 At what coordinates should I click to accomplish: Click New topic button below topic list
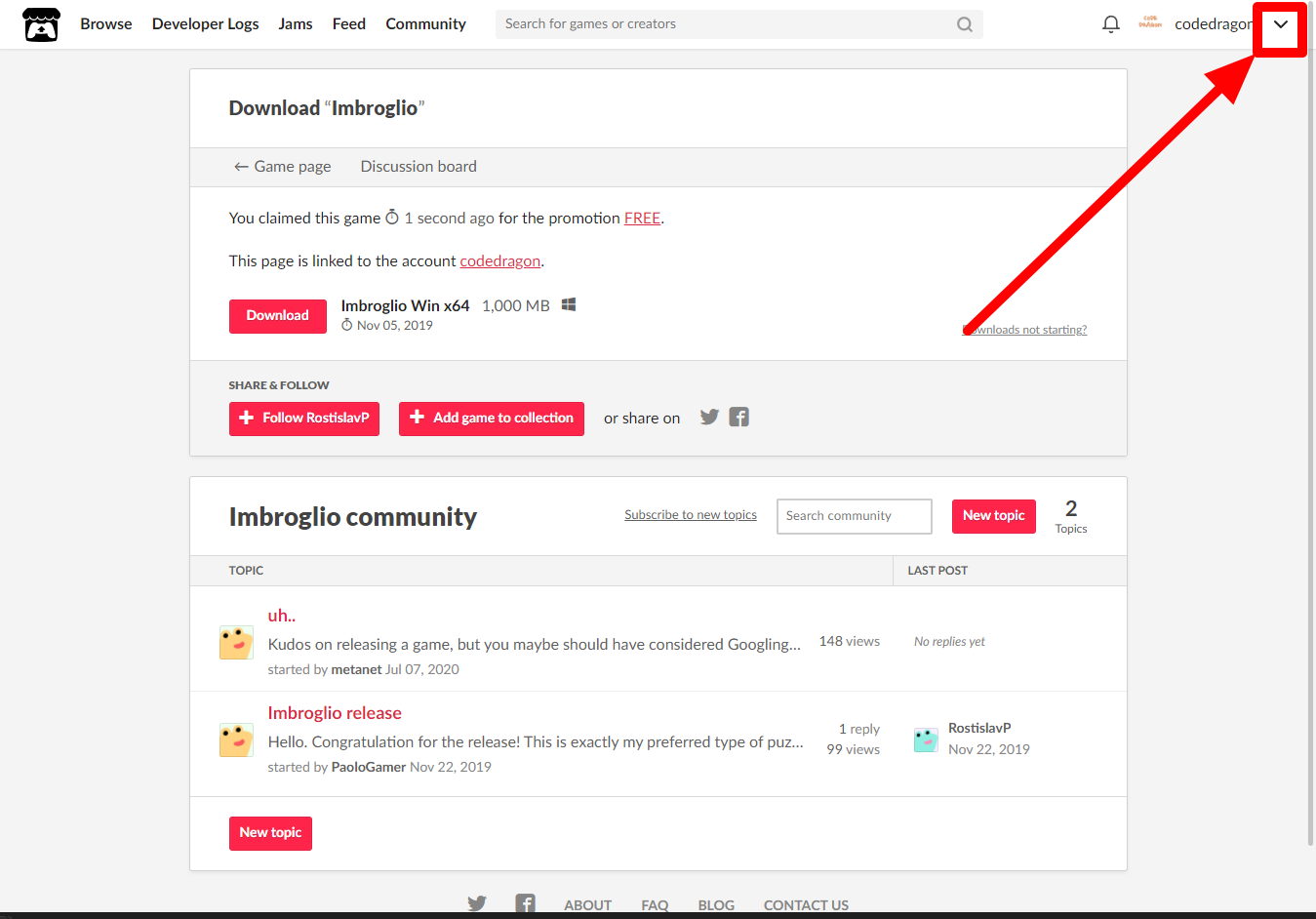coord(270,833)
